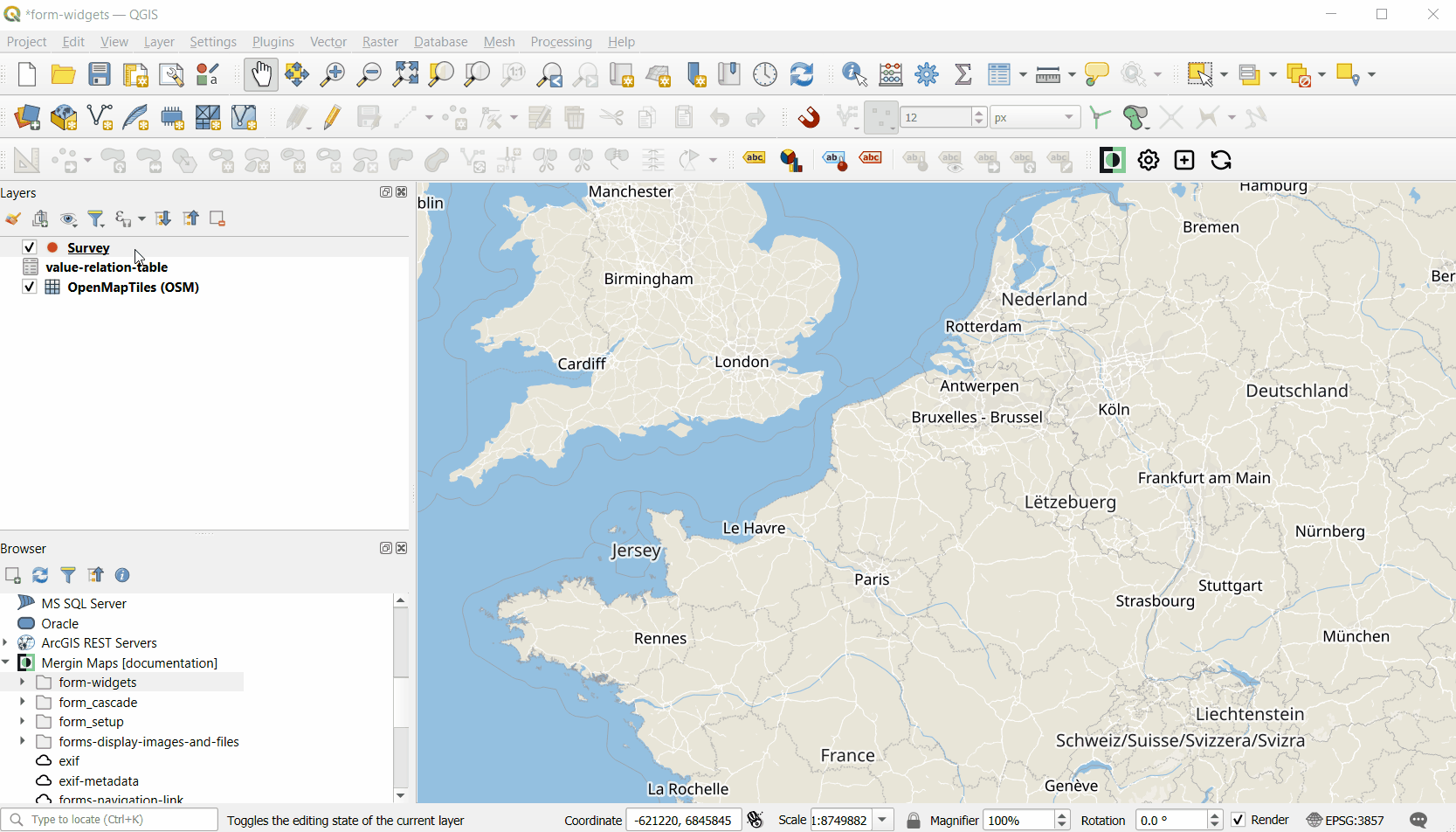Synchronise the Mergin Maps project icon
Image resolution: width=1456 pixels, height=832 pixels.
1221,160
